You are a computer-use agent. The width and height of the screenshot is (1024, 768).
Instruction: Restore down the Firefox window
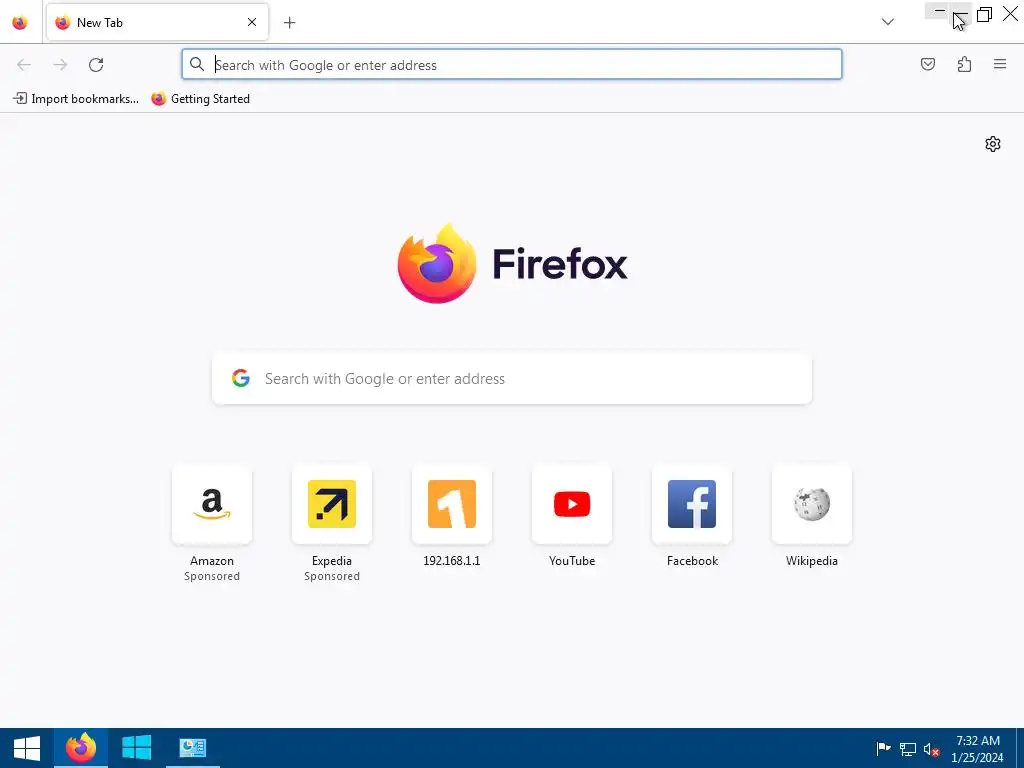click(x=984, y=14)
